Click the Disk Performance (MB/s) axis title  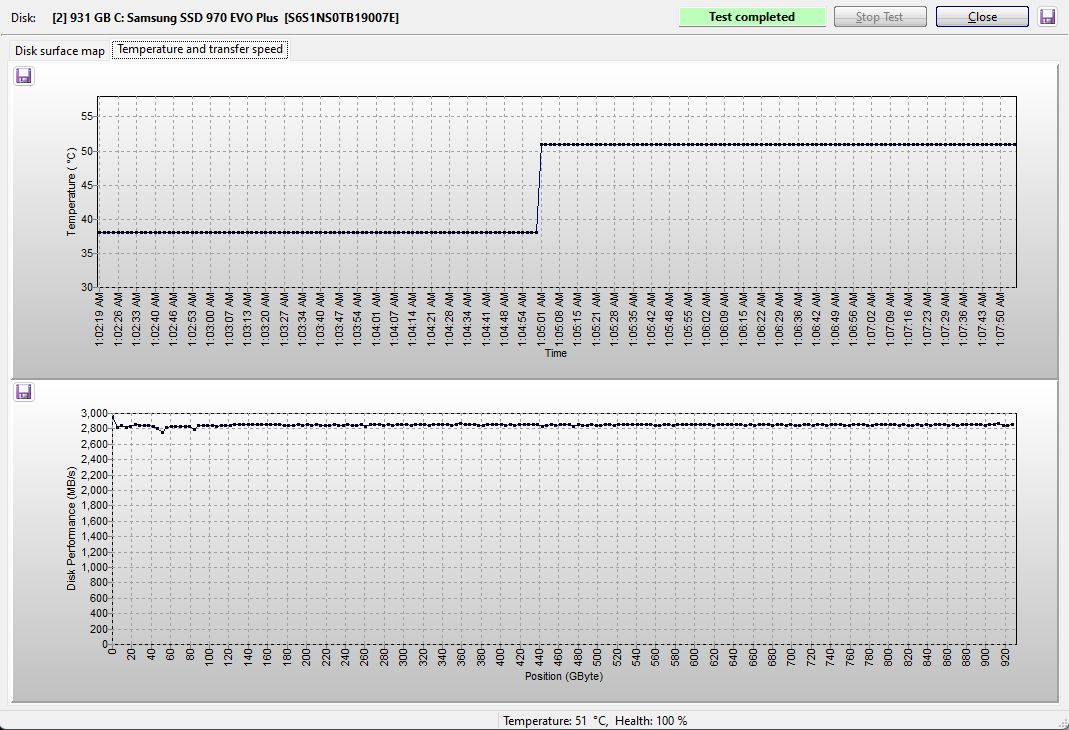71,529
